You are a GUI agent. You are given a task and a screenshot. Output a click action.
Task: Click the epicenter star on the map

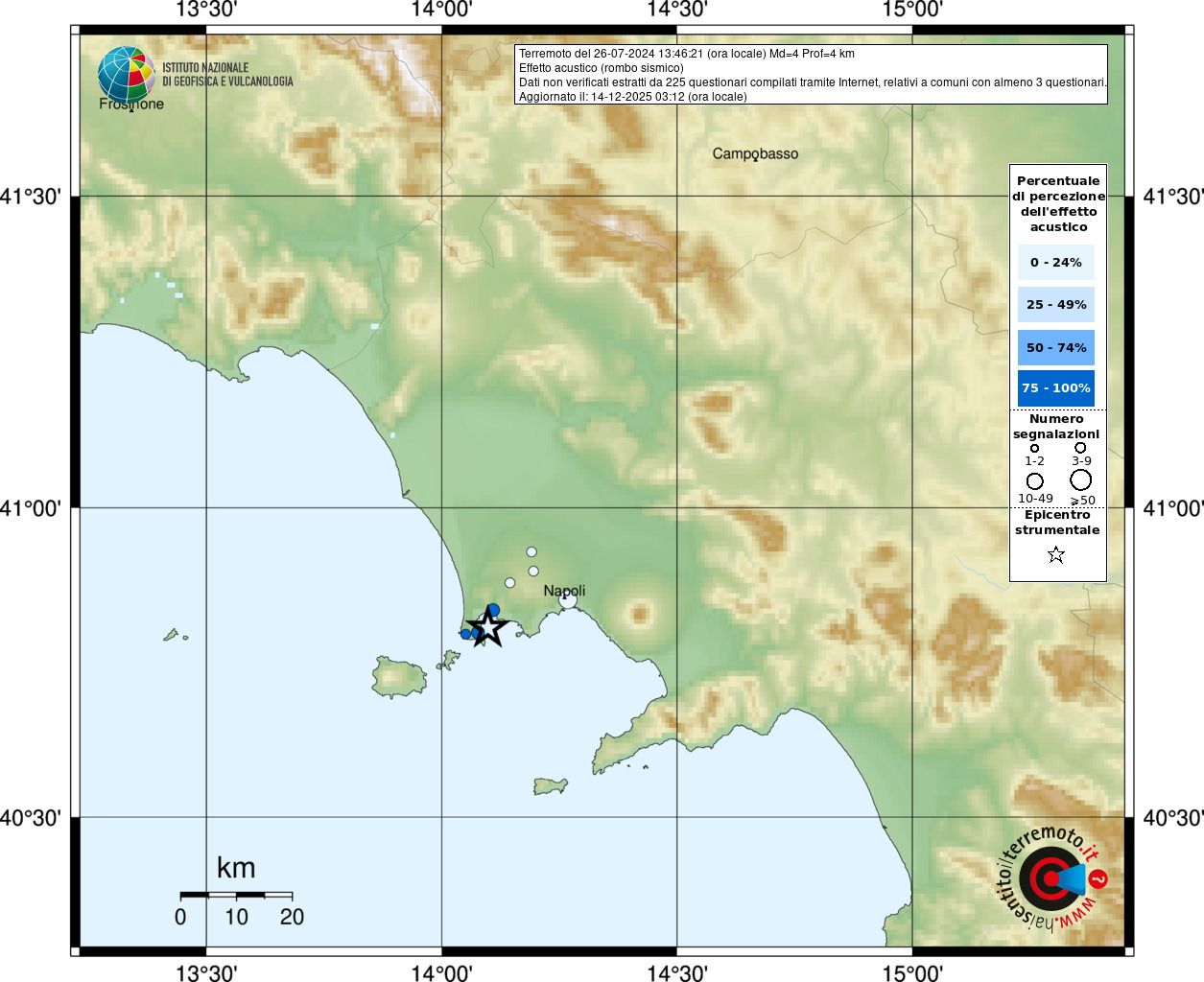click(x=488, y=628)
